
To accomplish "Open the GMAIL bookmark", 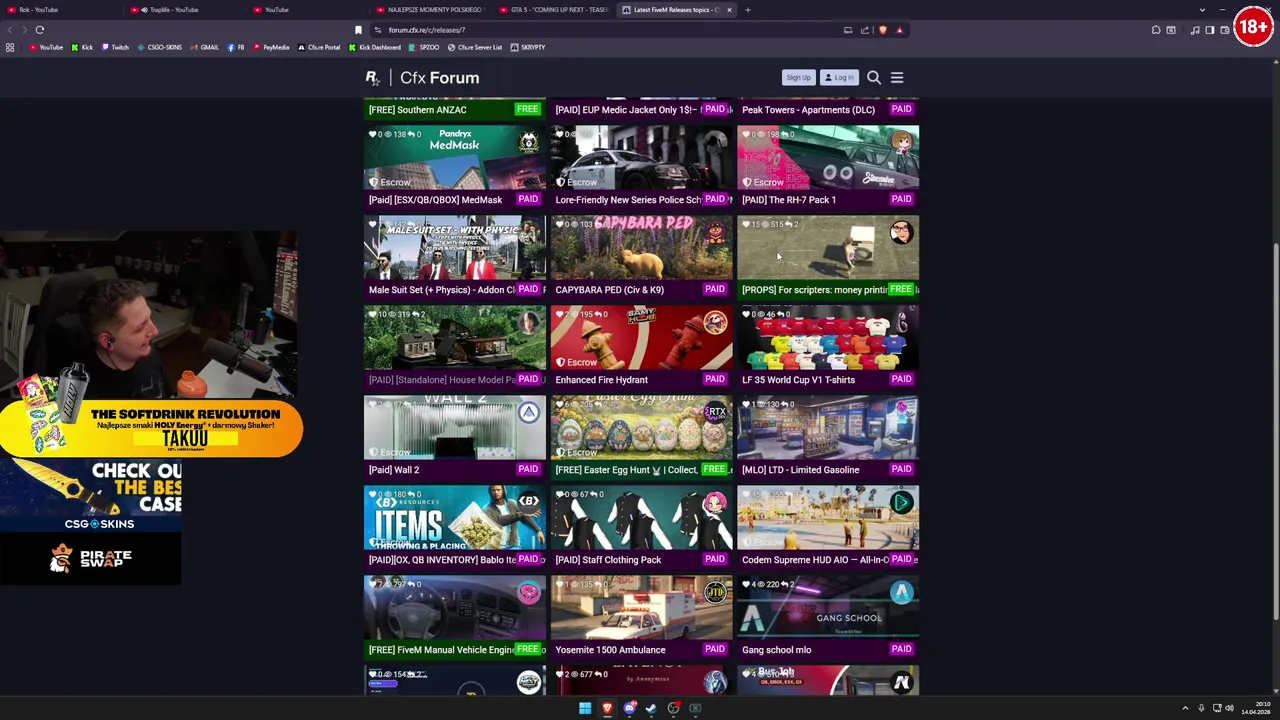I will tap(204, 47).
